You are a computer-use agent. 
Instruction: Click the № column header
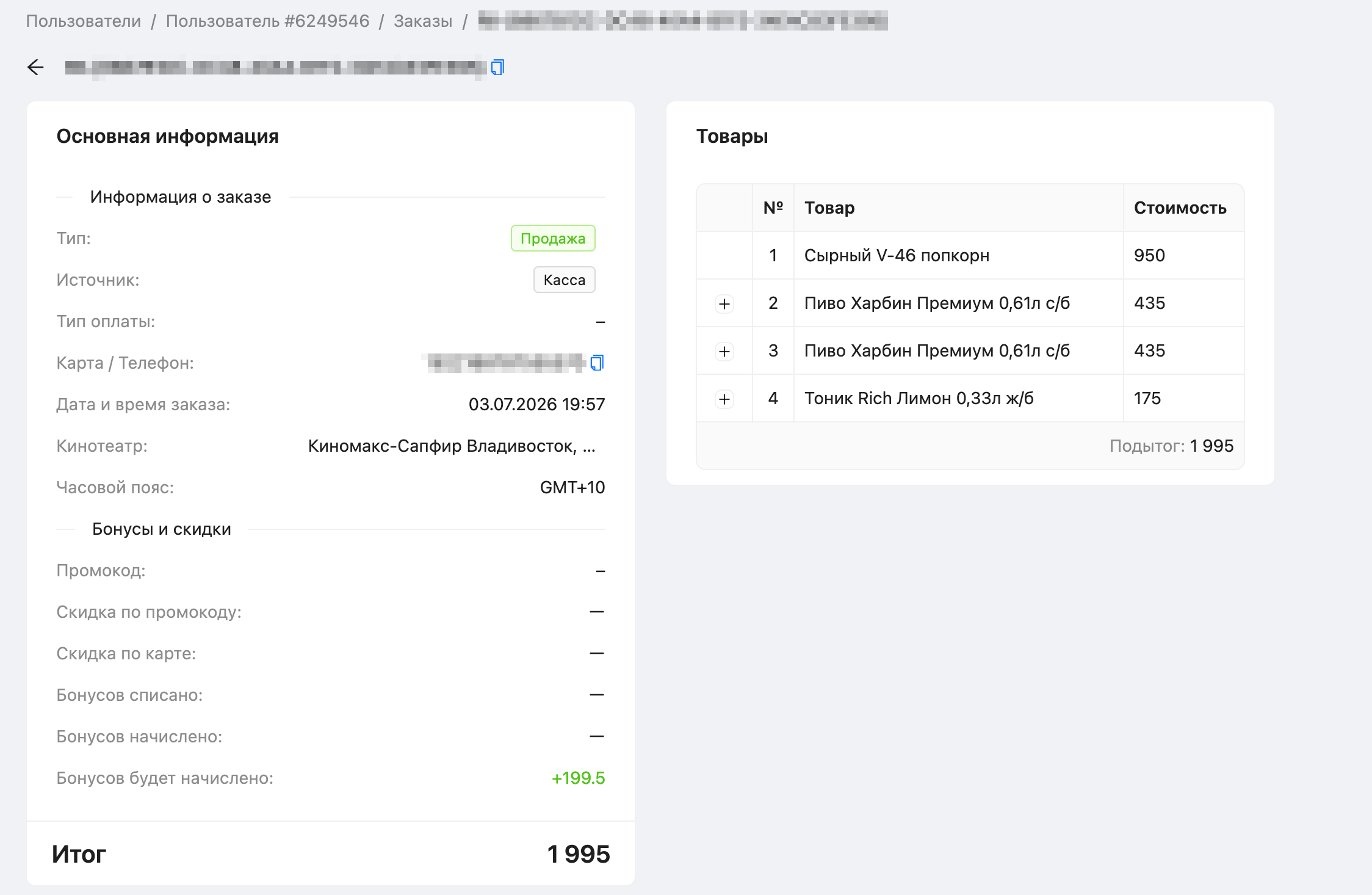[x=773, y=208]
